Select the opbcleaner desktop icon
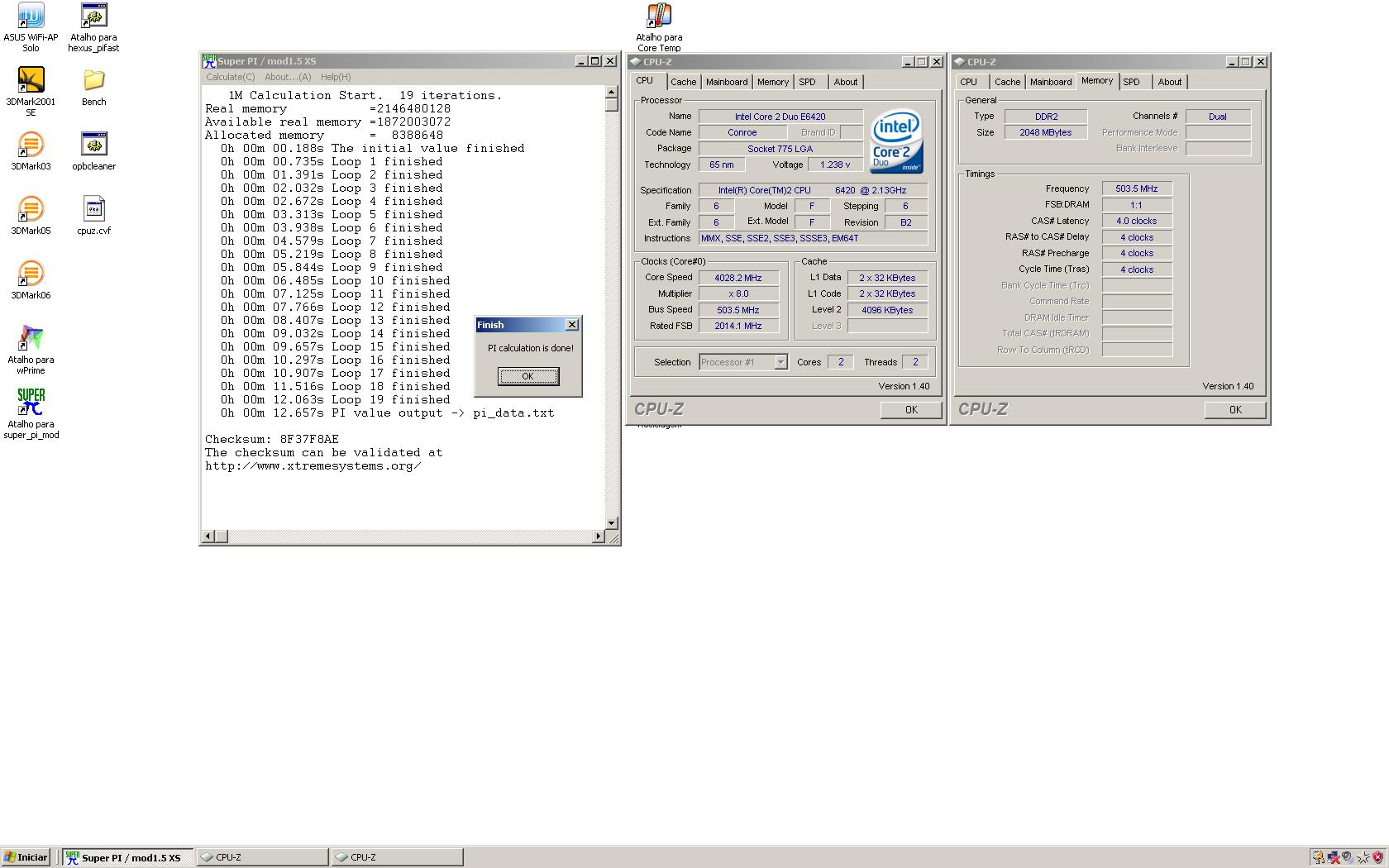This screenshot has width=1389, height=868. pos(93,151)
